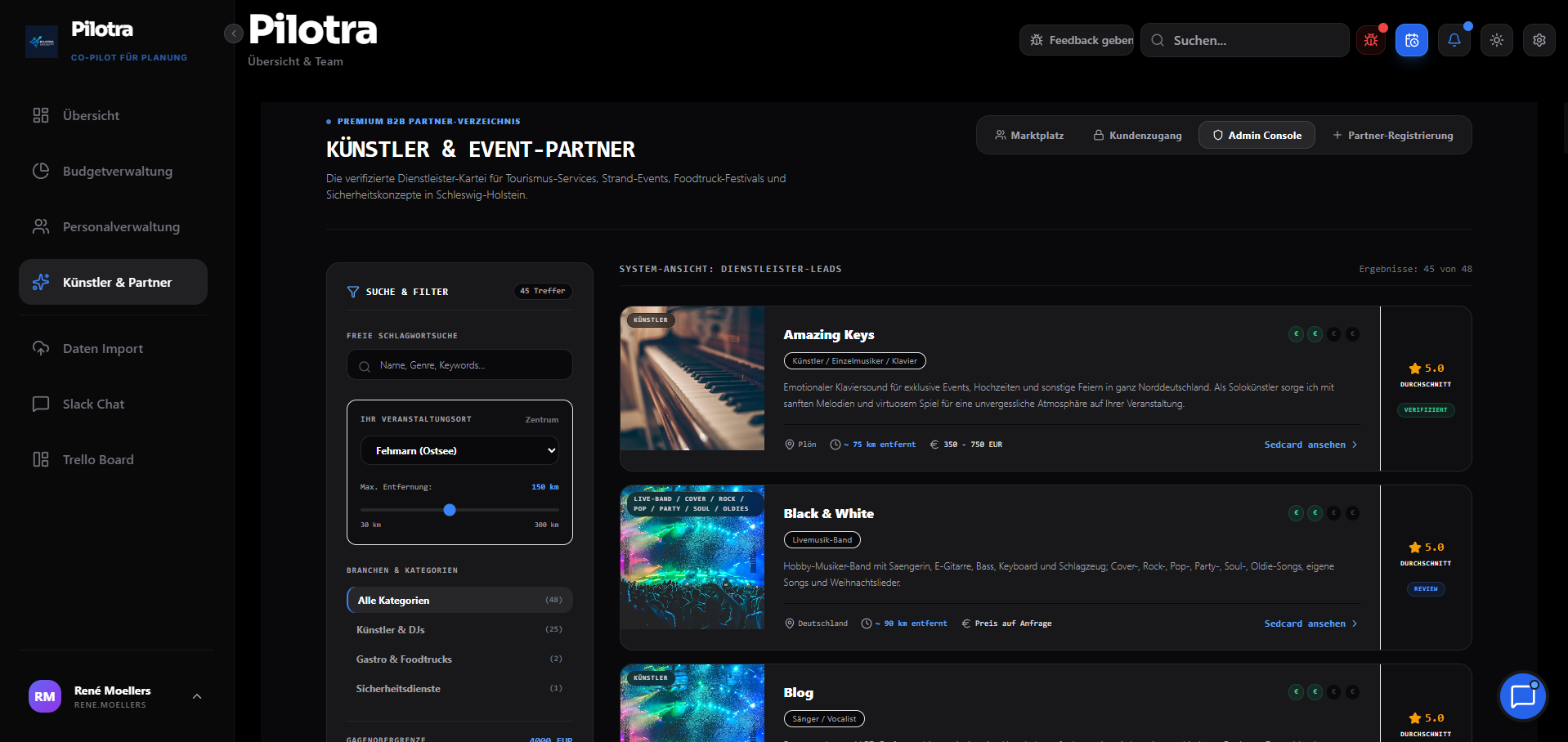Select the Admin Console tab

click(x=1257, y=135)
